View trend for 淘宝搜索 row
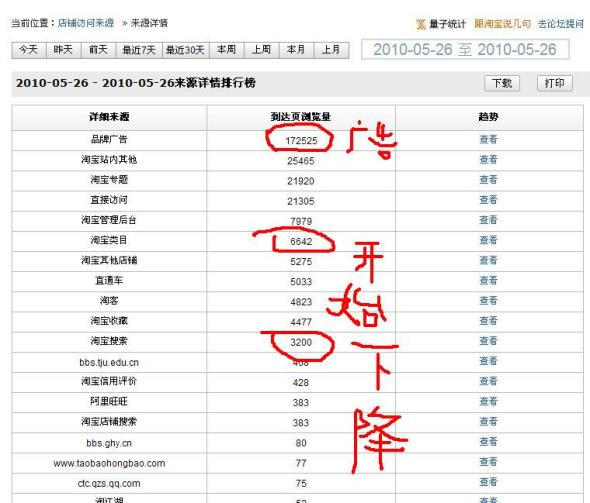 pyautogui.click(x=488, y=341)
